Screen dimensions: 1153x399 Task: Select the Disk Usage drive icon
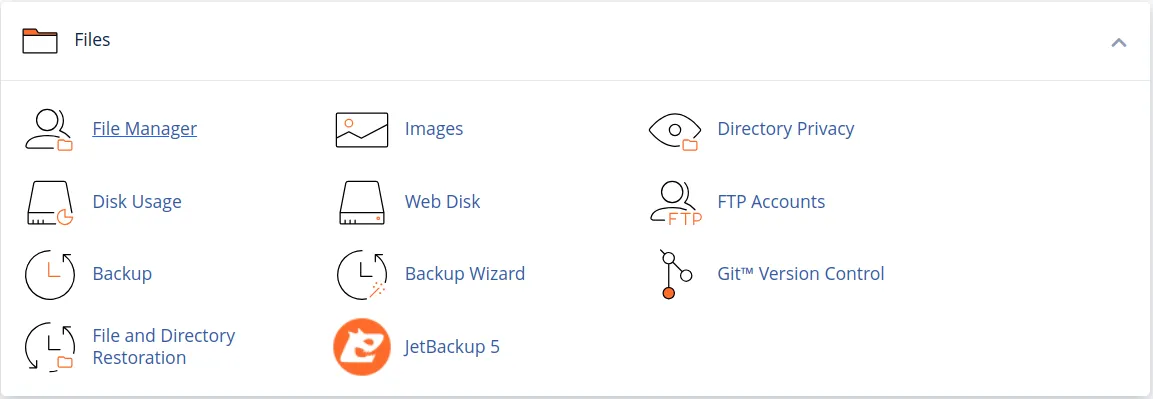pyautogui.click(x=49, y=202)
